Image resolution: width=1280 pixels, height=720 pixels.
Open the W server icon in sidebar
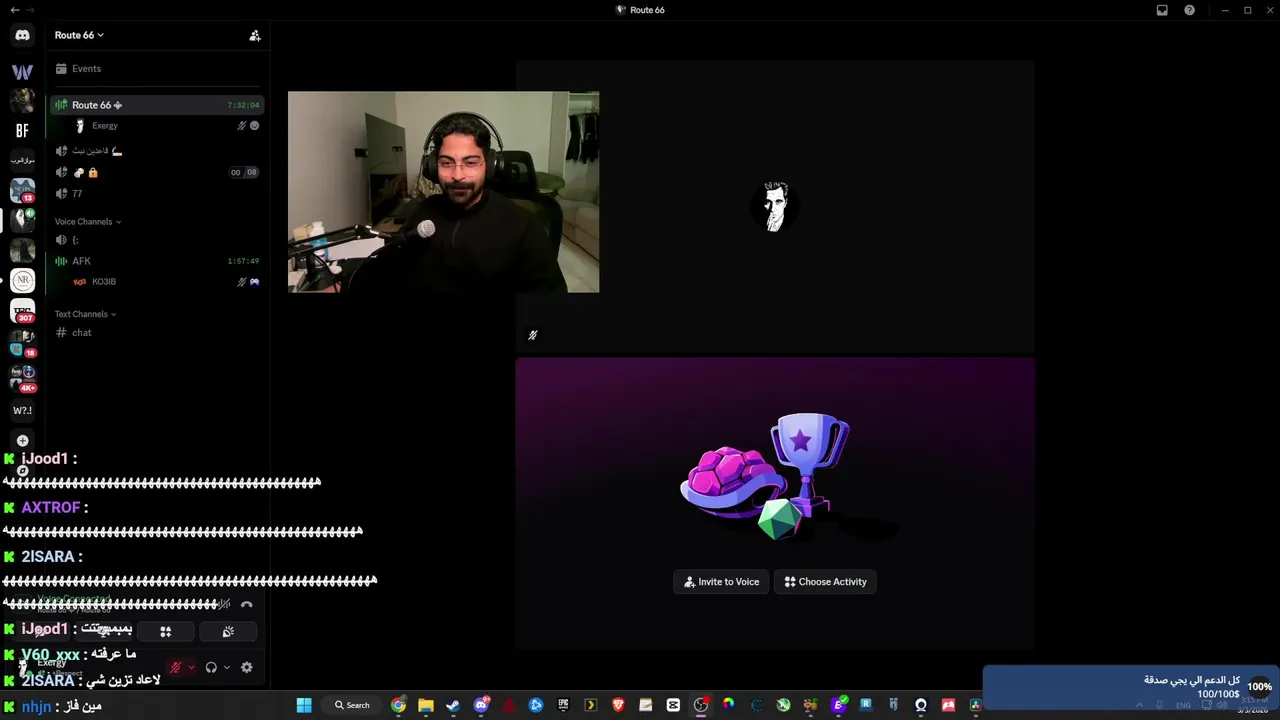point(22,72)
